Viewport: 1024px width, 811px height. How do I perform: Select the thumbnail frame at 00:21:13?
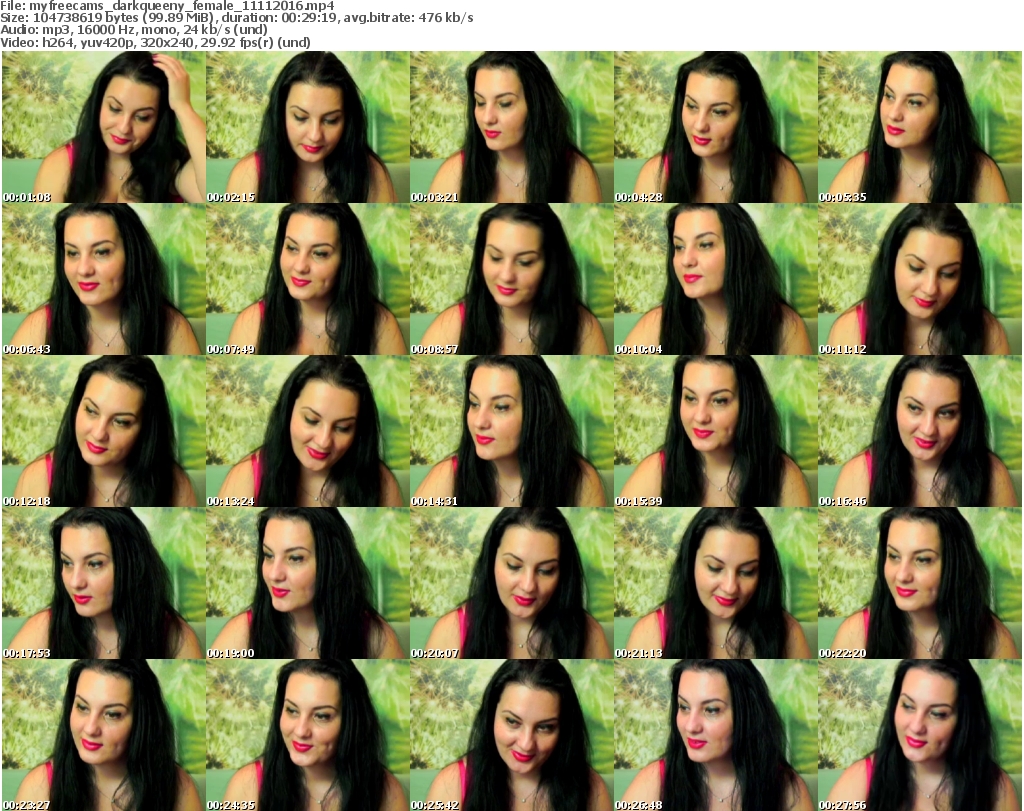[x=716, y=584]
